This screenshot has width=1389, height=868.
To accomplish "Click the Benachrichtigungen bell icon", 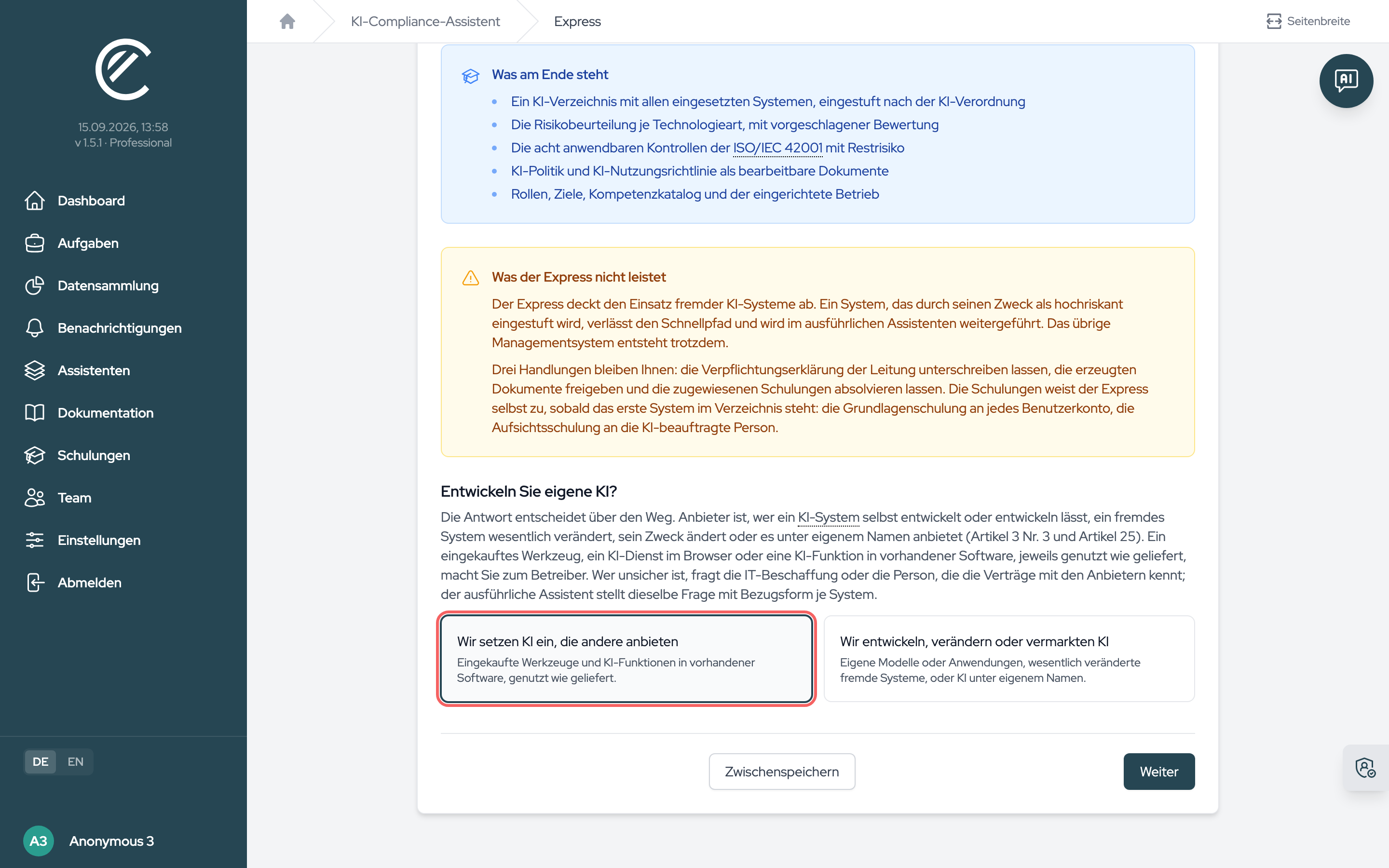I will click(34, 328).
